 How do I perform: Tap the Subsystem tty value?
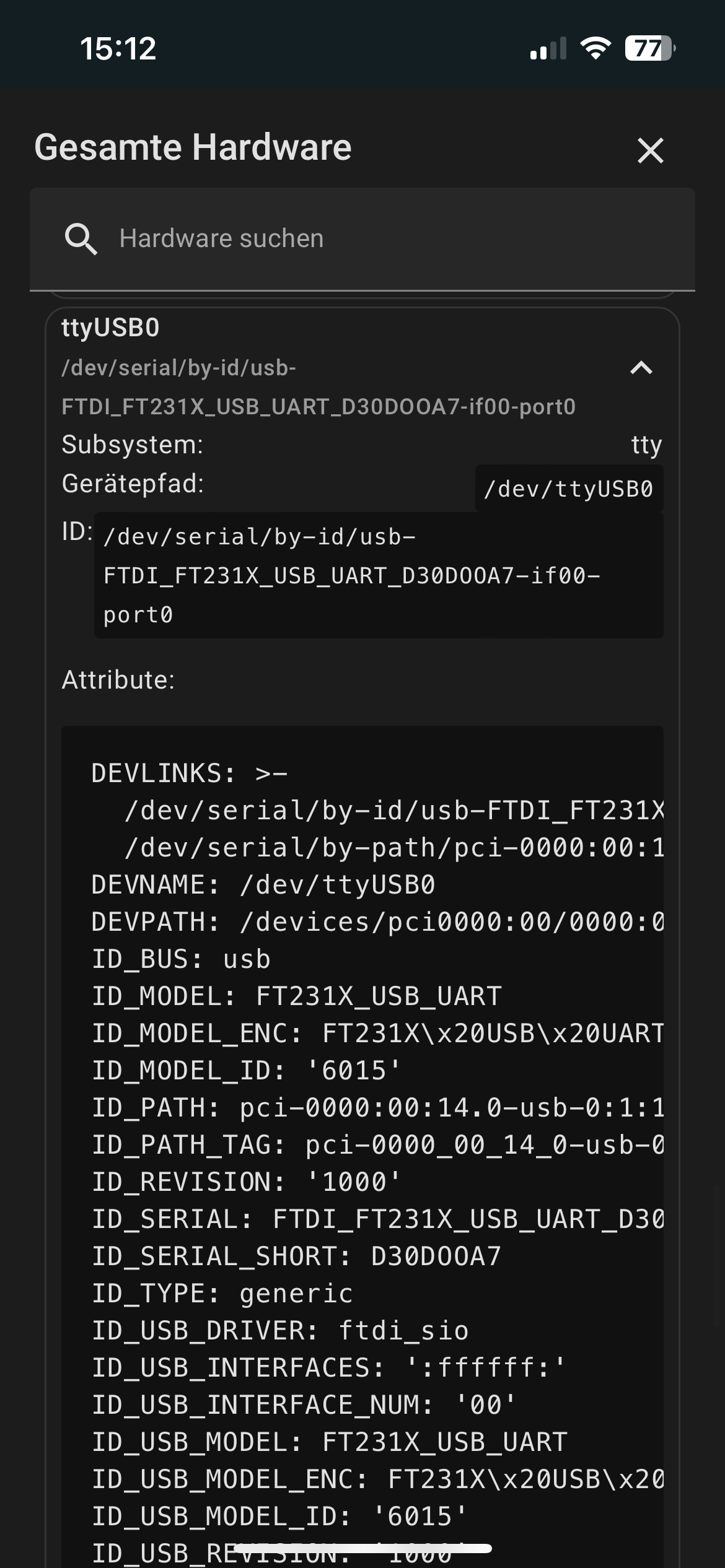(647, 445)
